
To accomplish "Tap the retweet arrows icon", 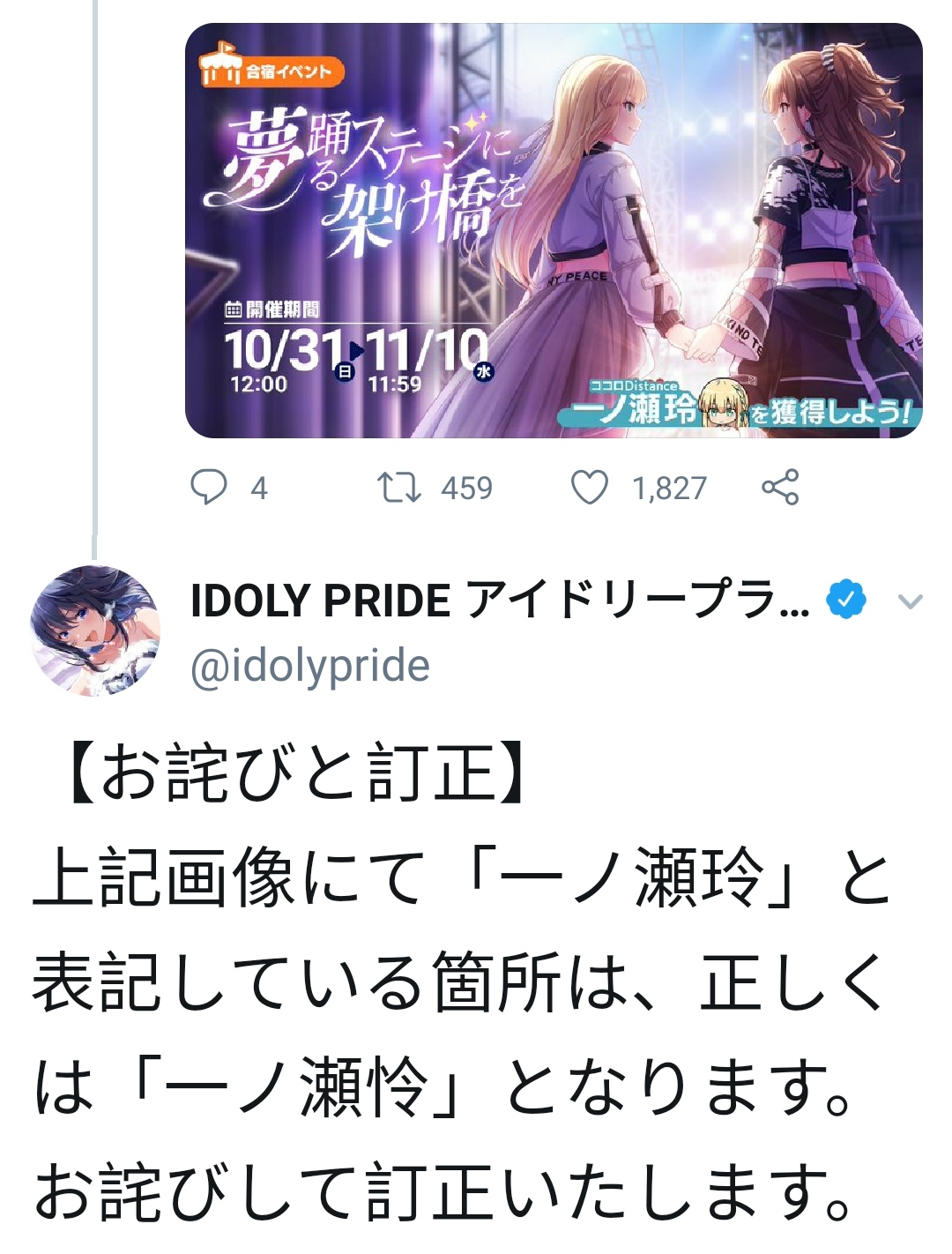I will point(399,487).
